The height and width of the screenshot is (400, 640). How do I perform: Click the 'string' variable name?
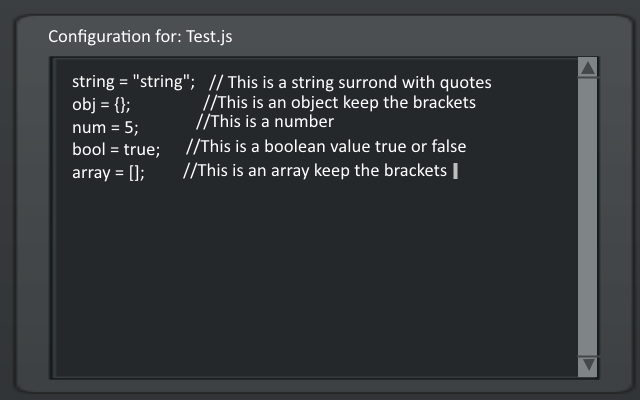(93, 81)
